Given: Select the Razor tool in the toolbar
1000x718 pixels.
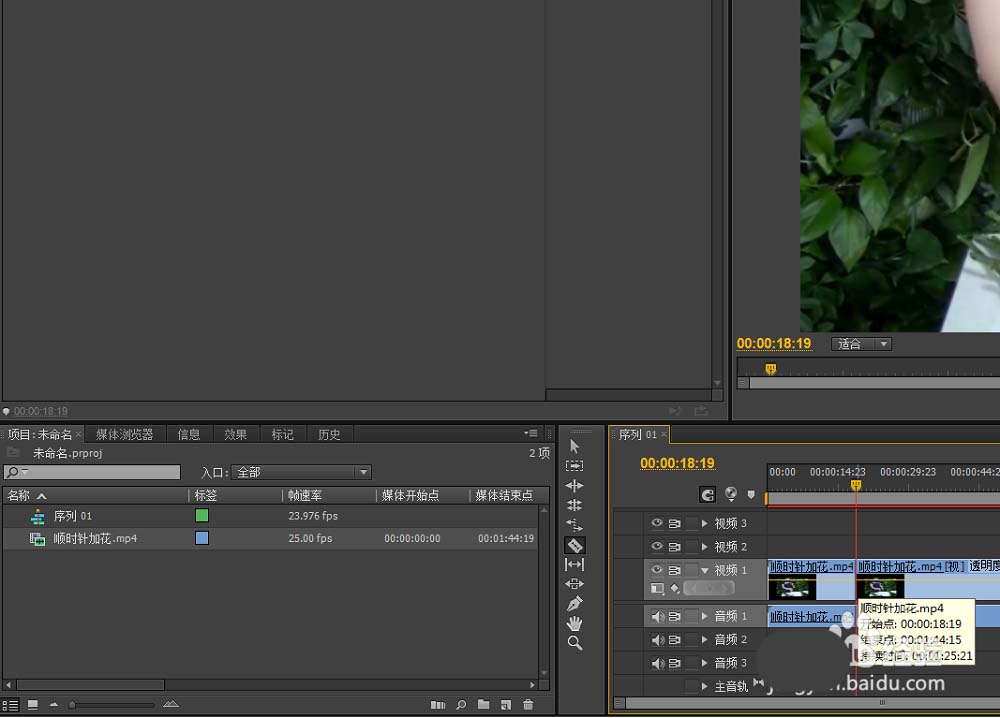Looking at the screenshot, I should pyautogui.click(x=575, y=545).
